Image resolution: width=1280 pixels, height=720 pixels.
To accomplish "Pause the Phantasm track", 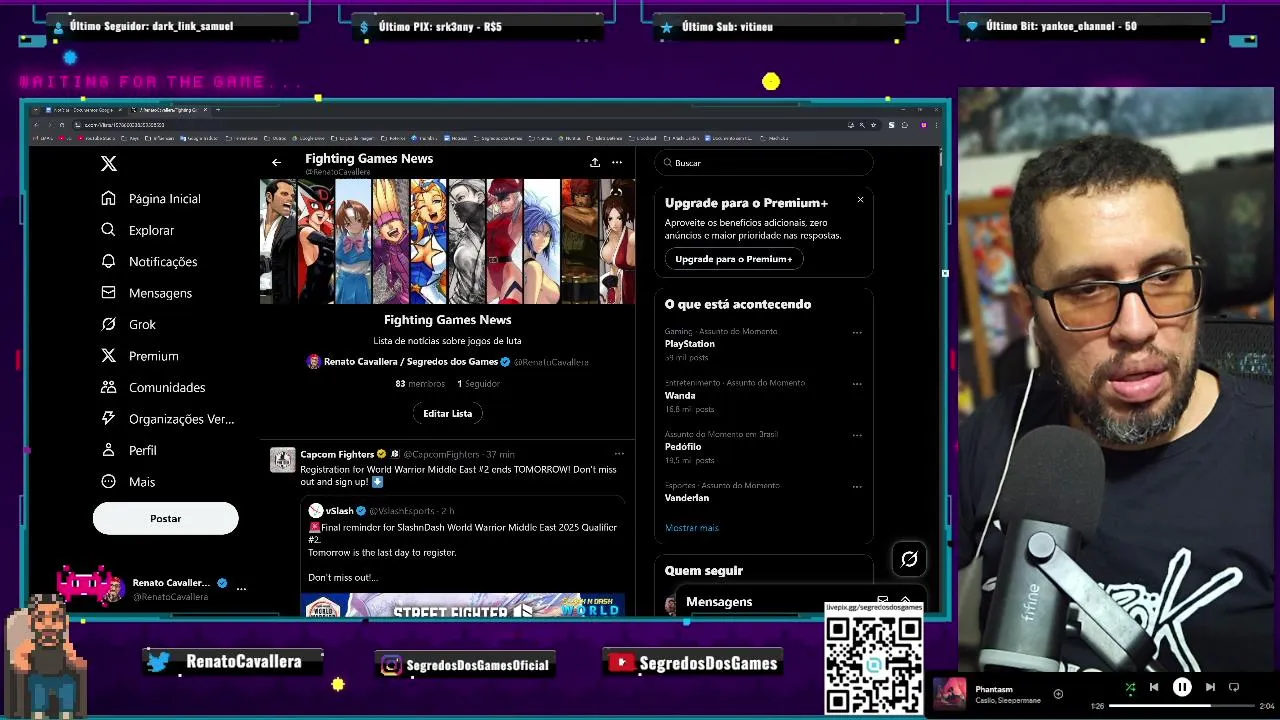I will [x=1182, y=687].
